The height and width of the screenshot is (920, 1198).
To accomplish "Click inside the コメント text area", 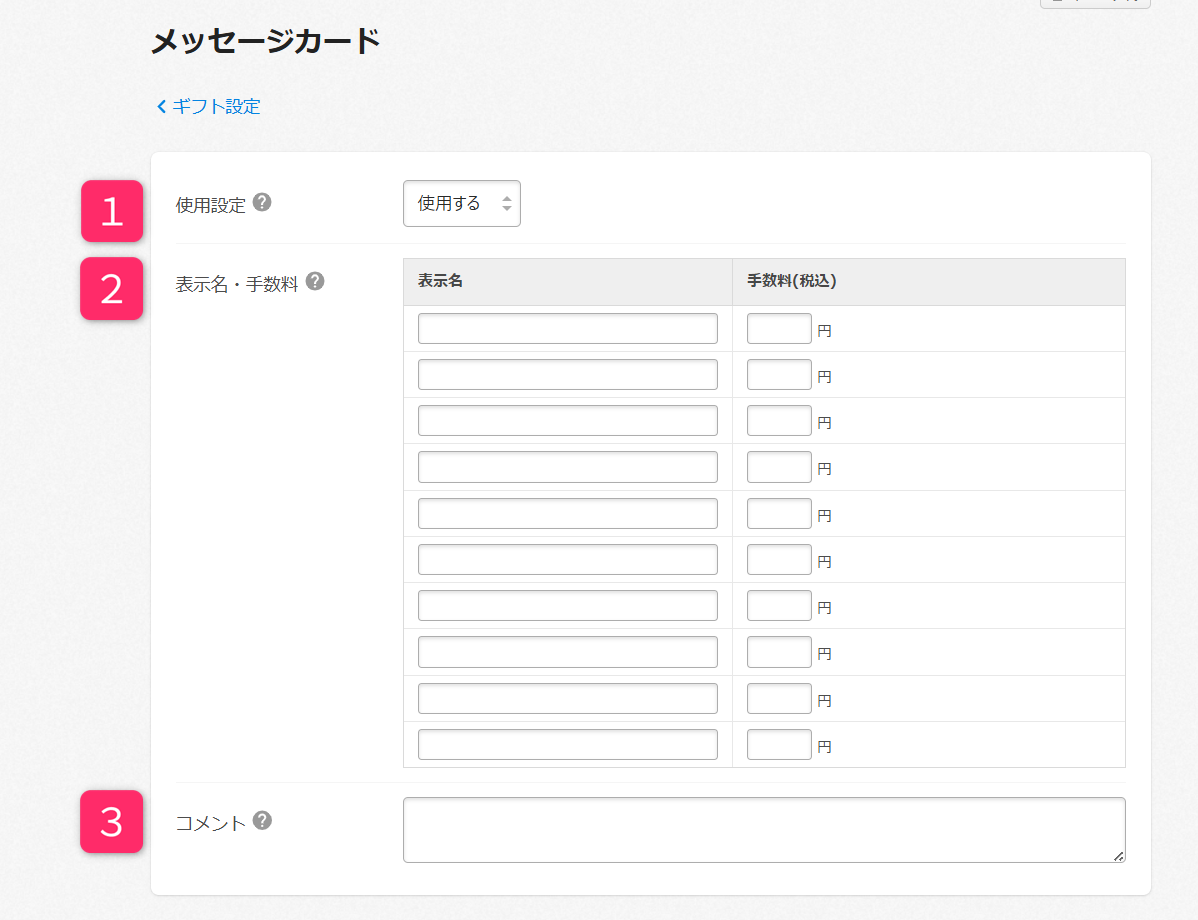I will 763,830.
